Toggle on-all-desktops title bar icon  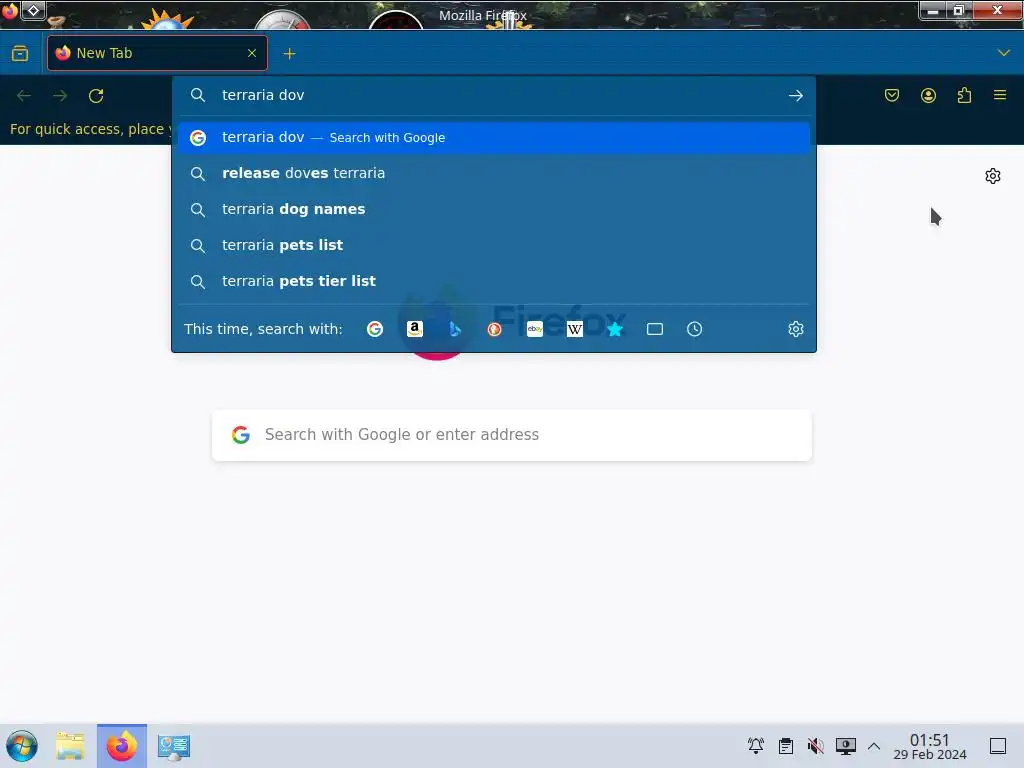click(x=33, y=10)
